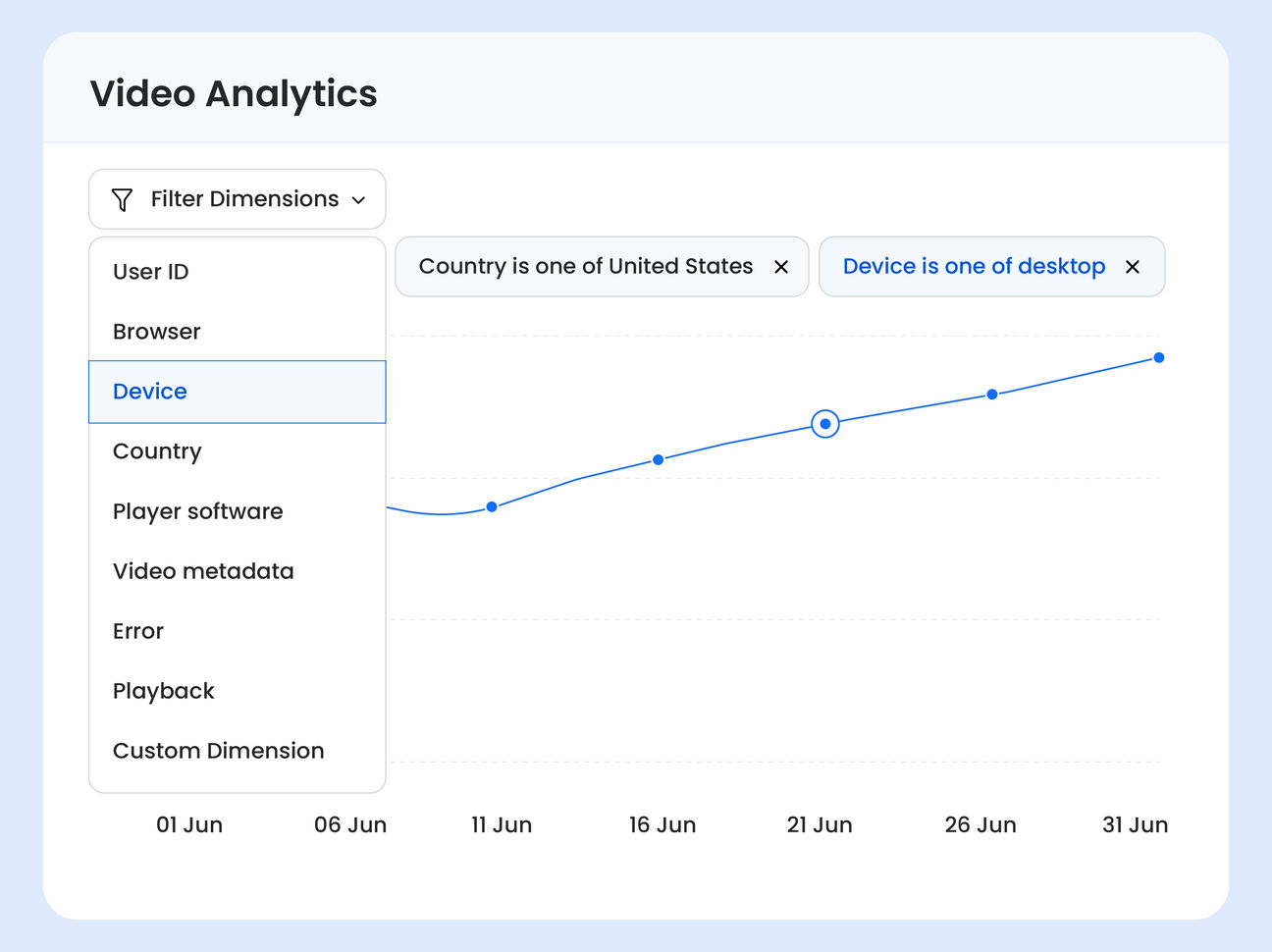The height and width of the screenshot is (952, 1272).
Task: Click the Filter Dimensions chevron arrow
Action: pos(359,200)
